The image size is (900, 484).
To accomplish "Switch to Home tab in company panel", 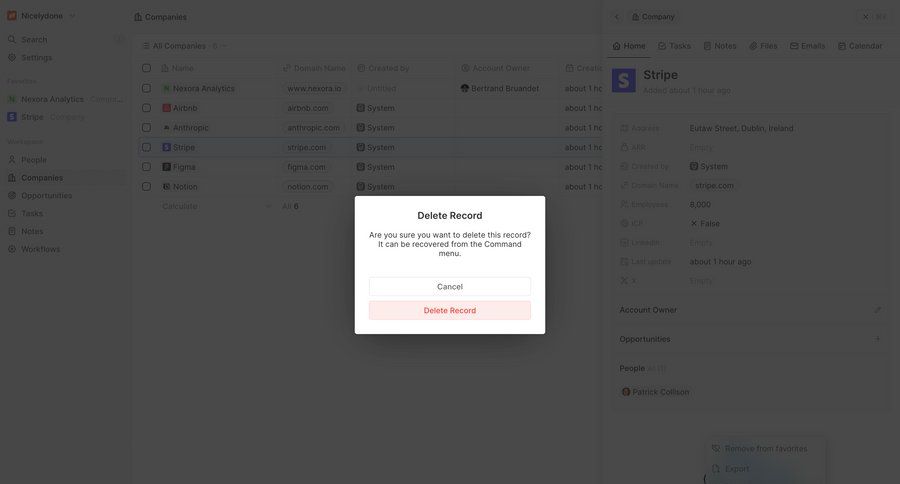I will pyautogui.click(x=629, y=46).
